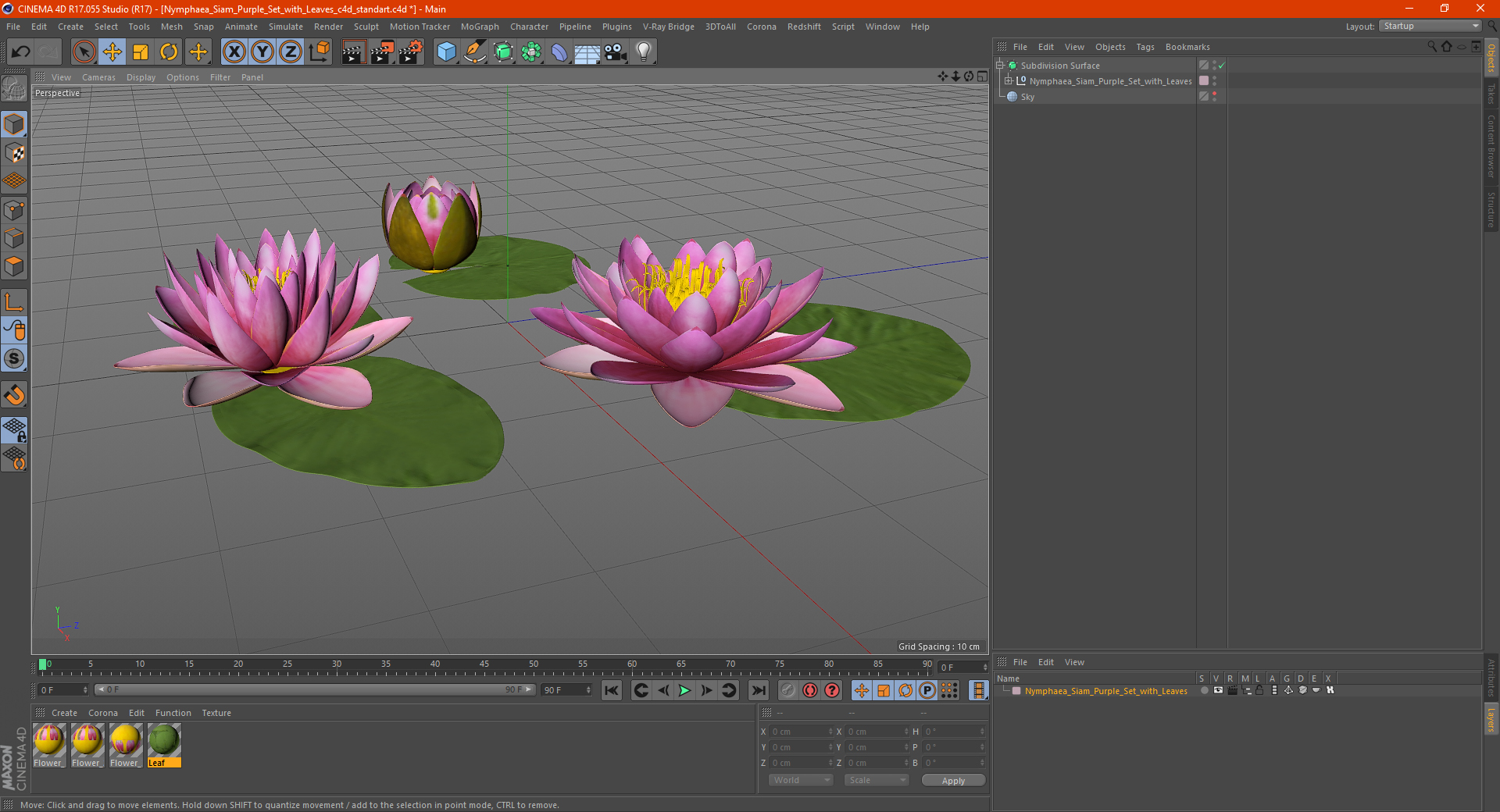Viewport: 1500px width, 812px height.
Task: Select the Leaf material swatch
Action: pyautogui.click(x=164, y=746)
